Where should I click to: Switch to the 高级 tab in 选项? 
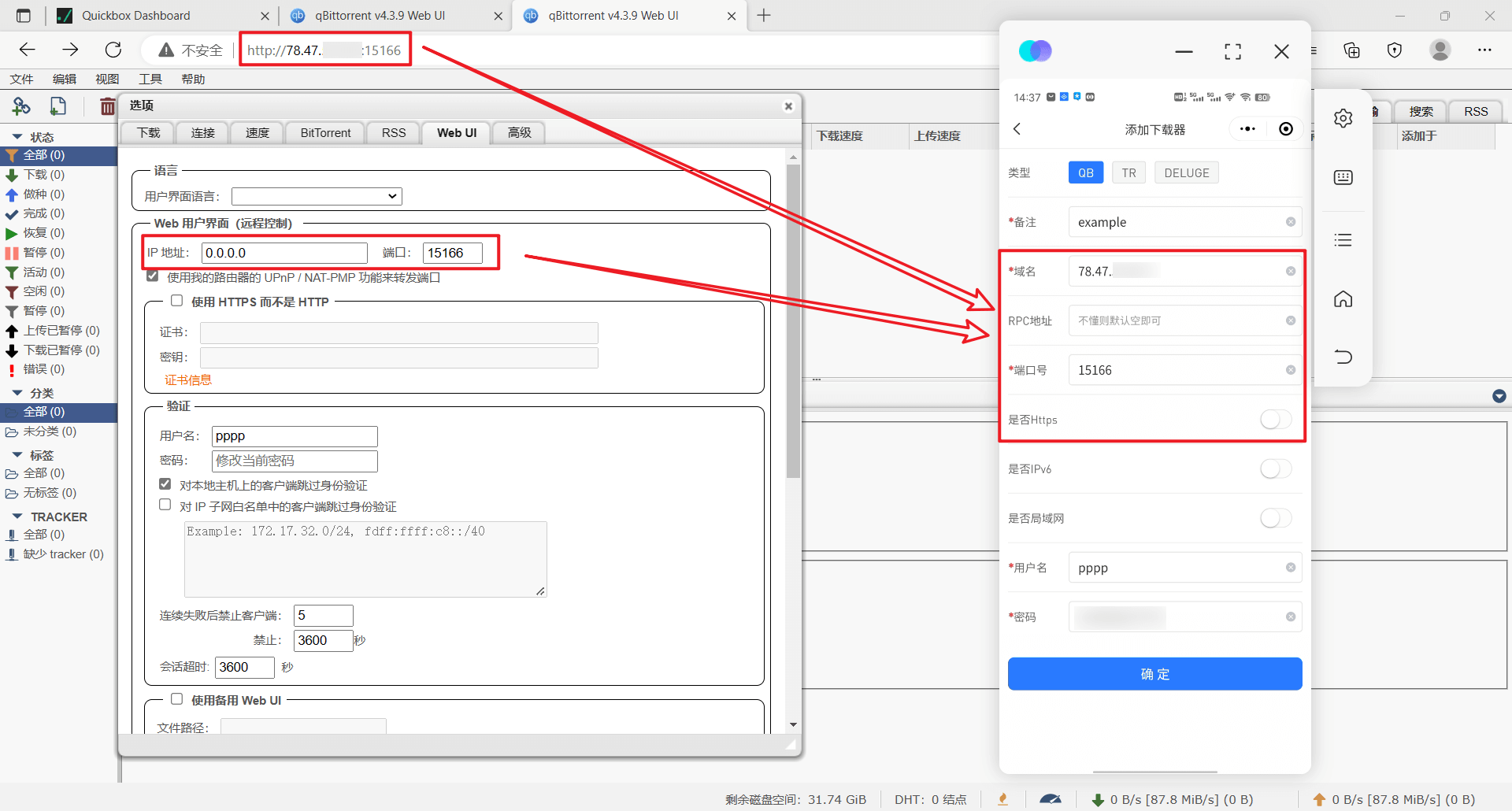pos(519,133)
